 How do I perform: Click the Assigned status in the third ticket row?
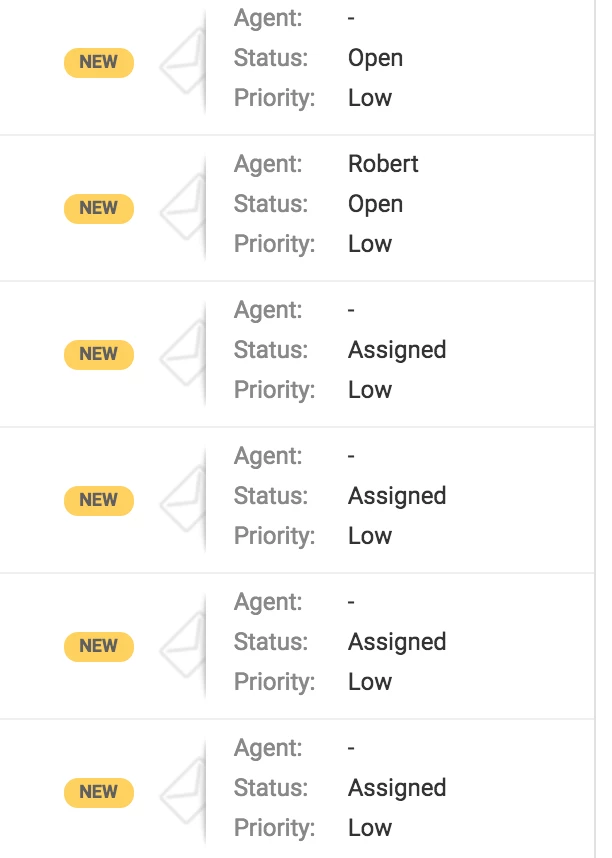(397, 351)
